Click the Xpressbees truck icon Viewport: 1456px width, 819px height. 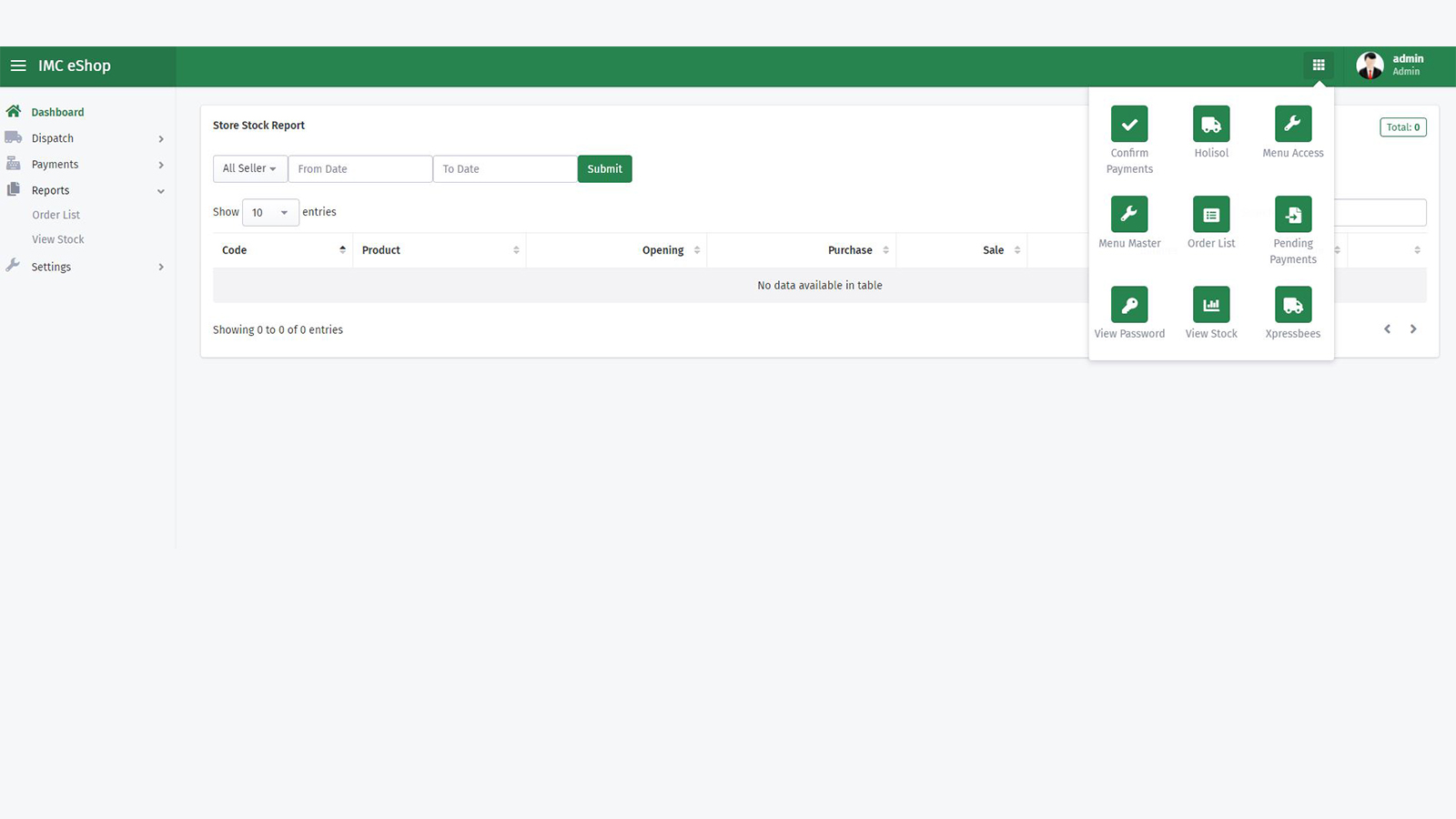click(x=1292, y=305)
